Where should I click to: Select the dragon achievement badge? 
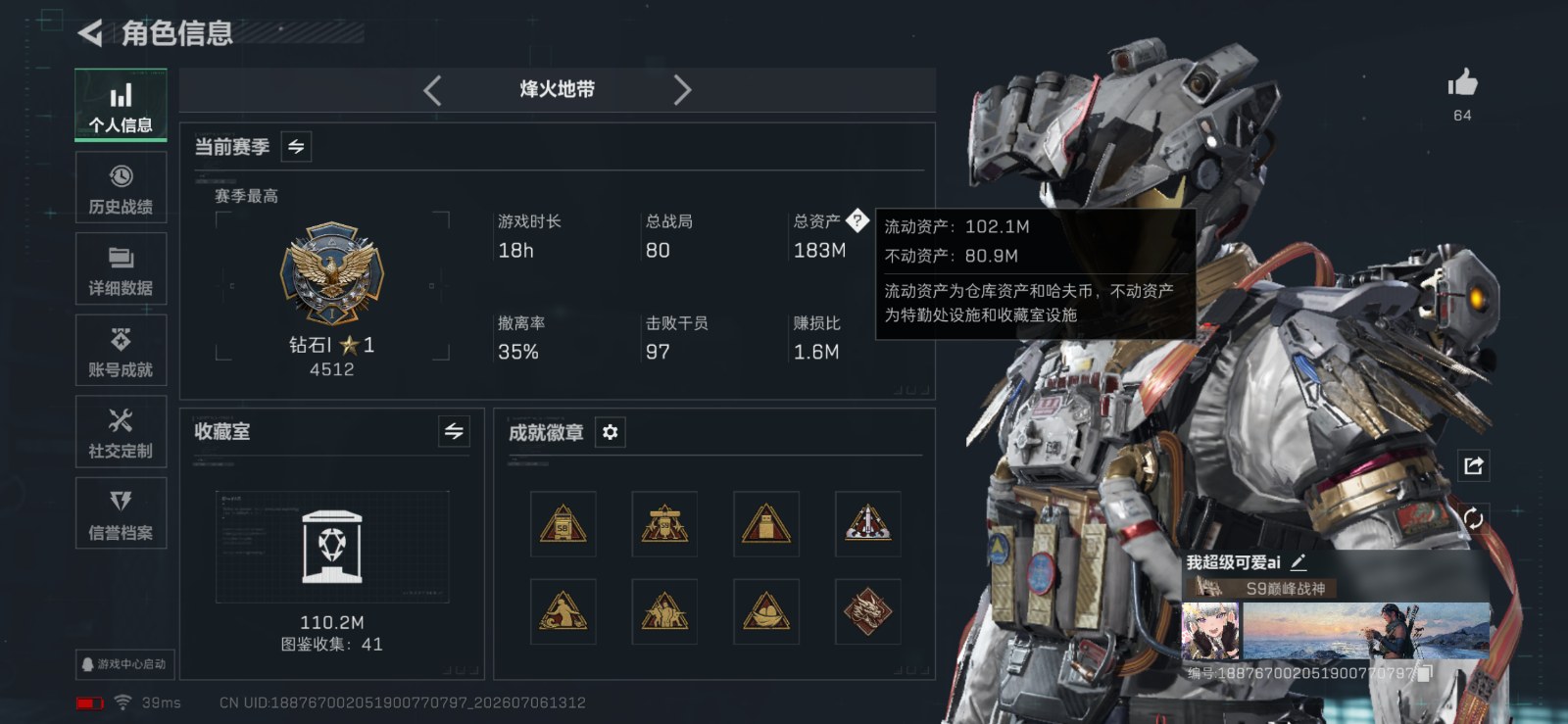coord(867,611)
